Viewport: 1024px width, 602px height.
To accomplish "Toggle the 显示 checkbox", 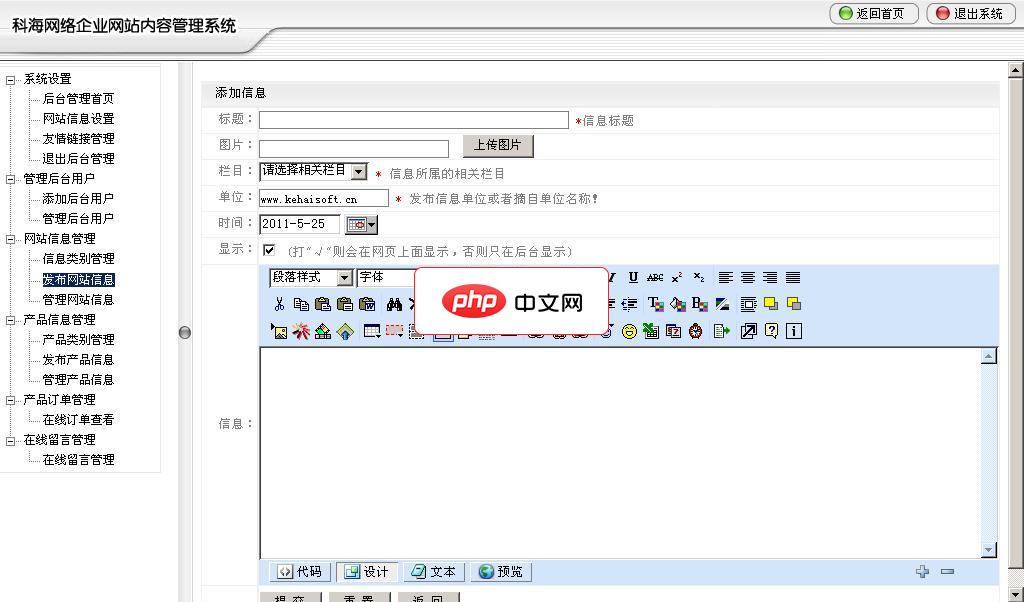I will 269,249.
